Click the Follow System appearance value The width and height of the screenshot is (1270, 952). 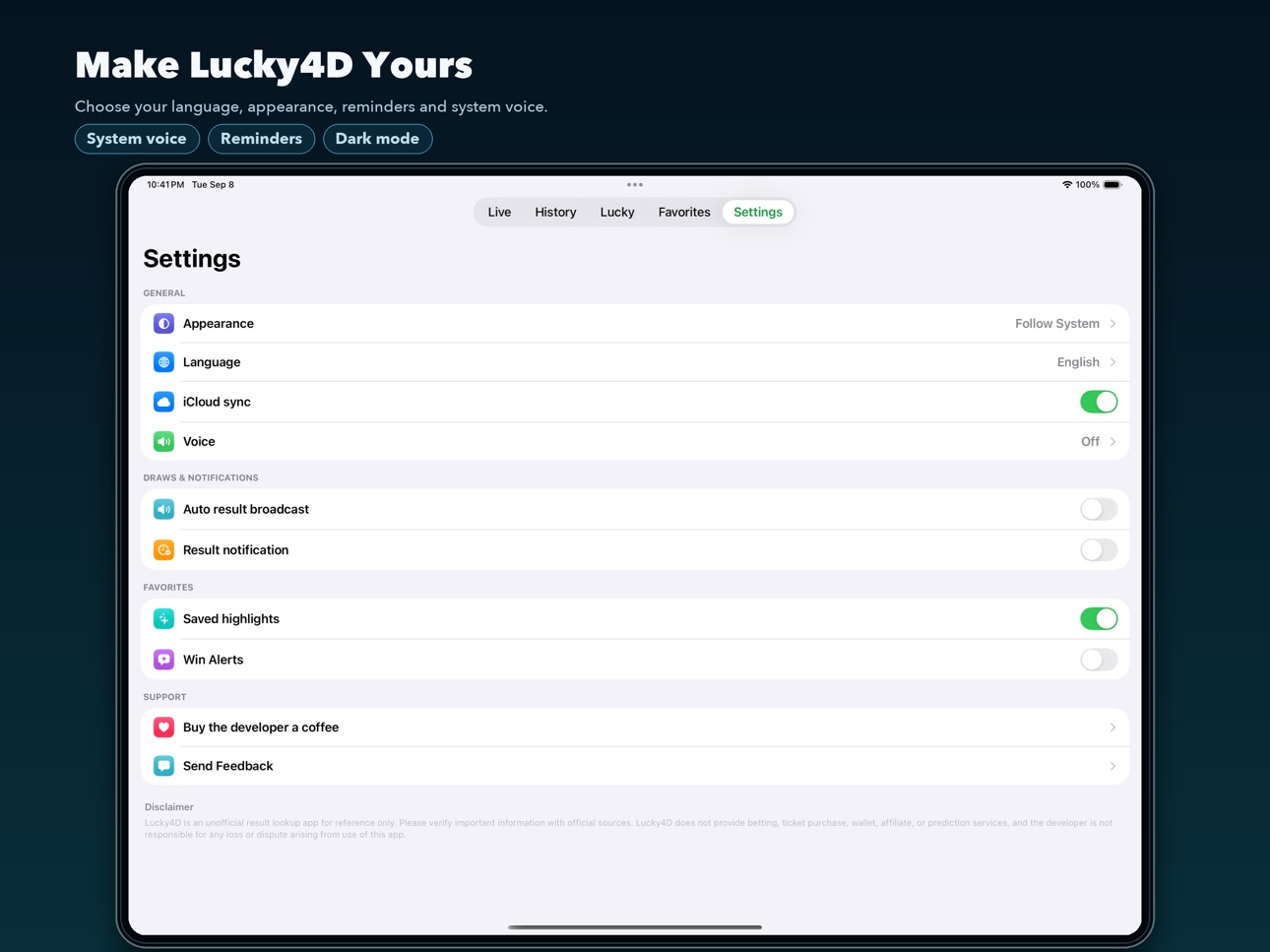[x=1057, y=324]
